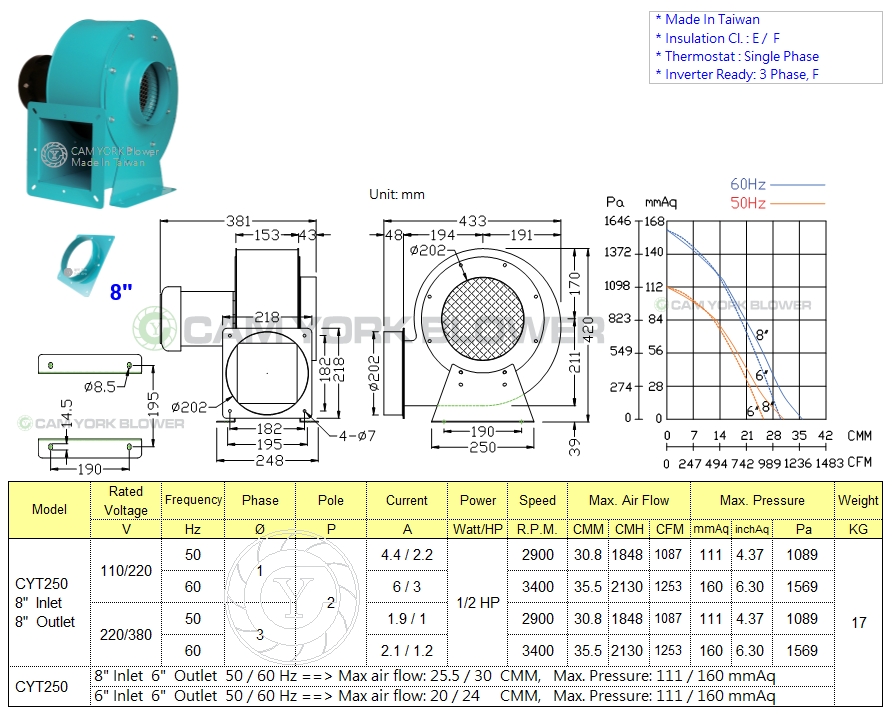Click the 'Unit: mm' label
893x717 pixels.
(397, 195)
